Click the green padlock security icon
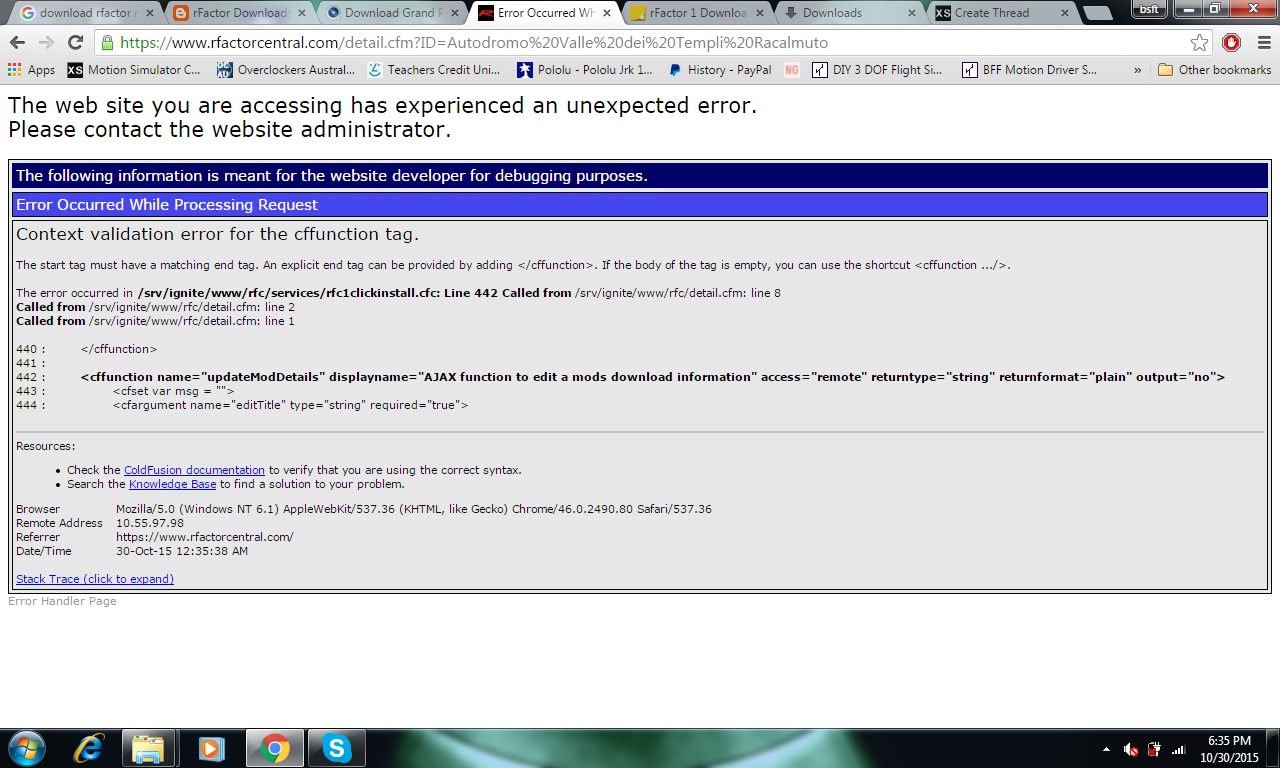1280x768 pixels. pos(107,43)
